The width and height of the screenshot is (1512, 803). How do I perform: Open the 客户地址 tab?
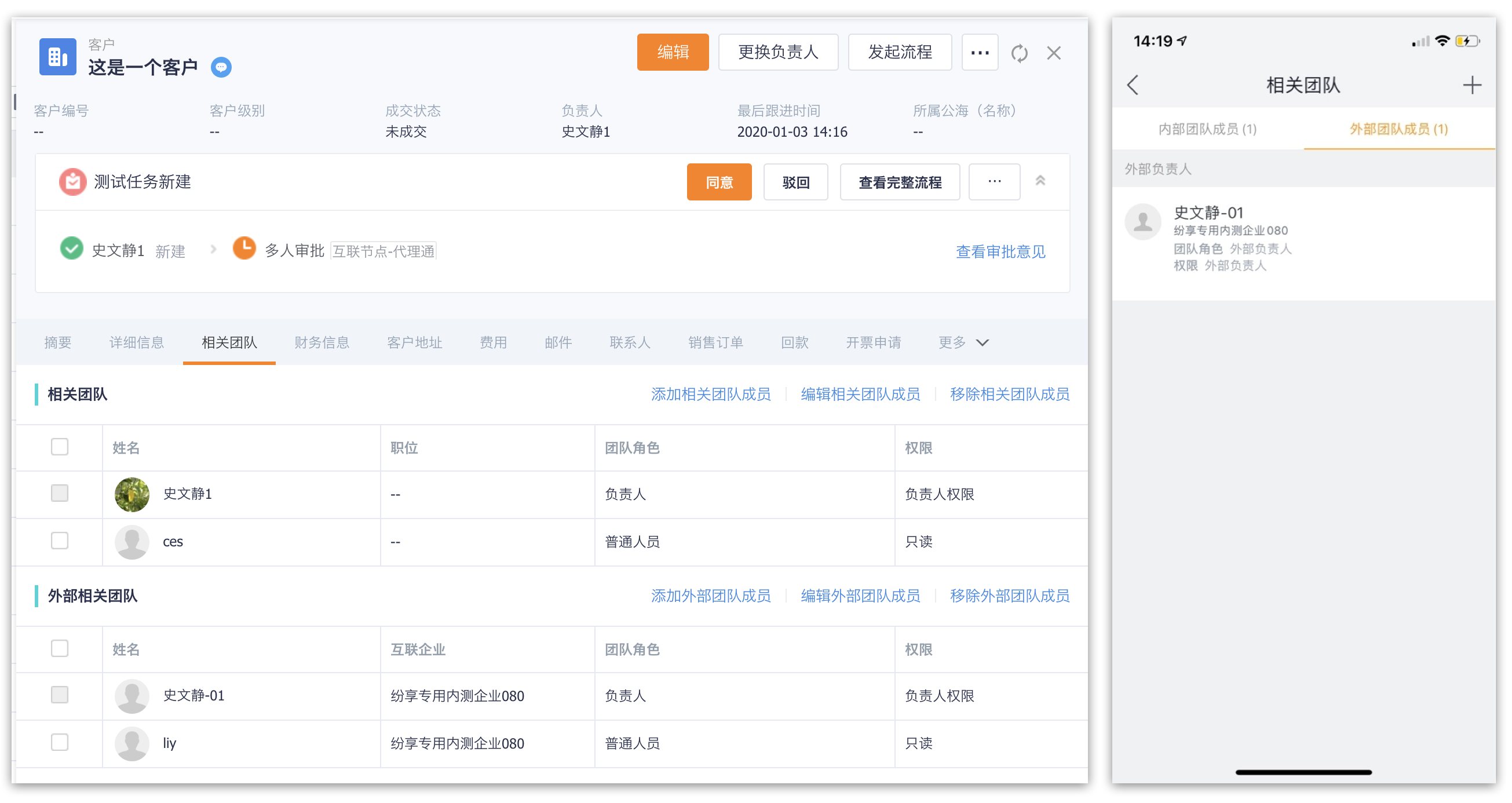[414, 343]
